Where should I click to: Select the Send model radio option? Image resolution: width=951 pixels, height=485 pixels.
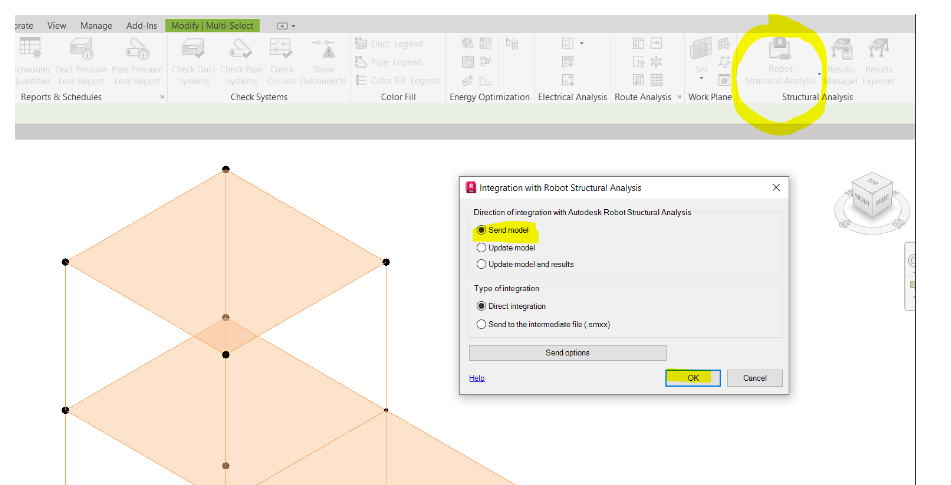coord(503,230)
